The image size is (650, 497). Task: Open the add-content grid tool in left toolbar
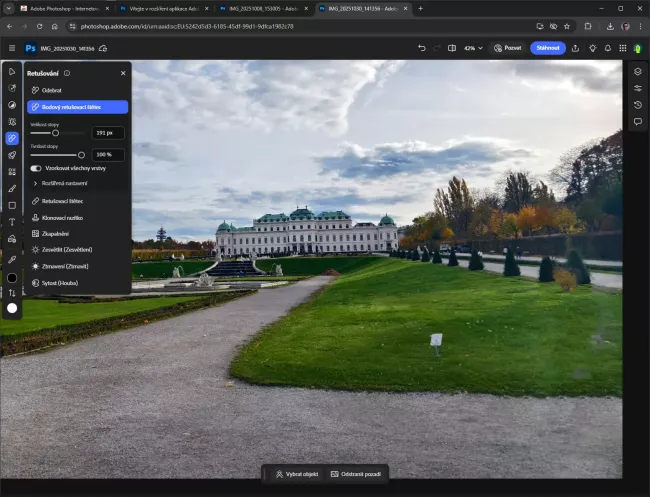(x=12, y=172)
